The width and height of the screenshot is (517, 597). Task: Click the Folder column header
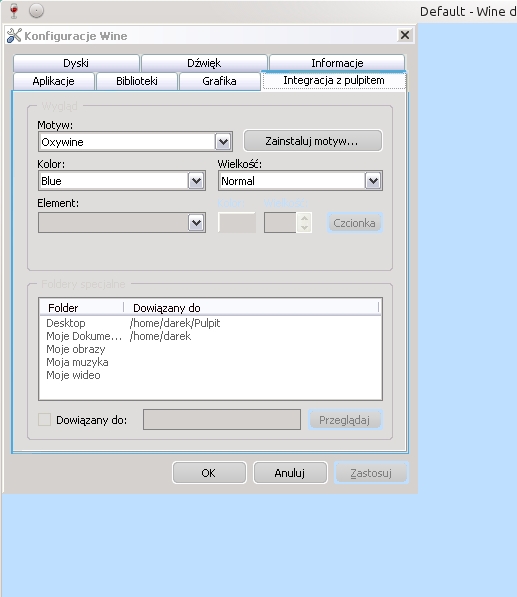pos(82,308)
